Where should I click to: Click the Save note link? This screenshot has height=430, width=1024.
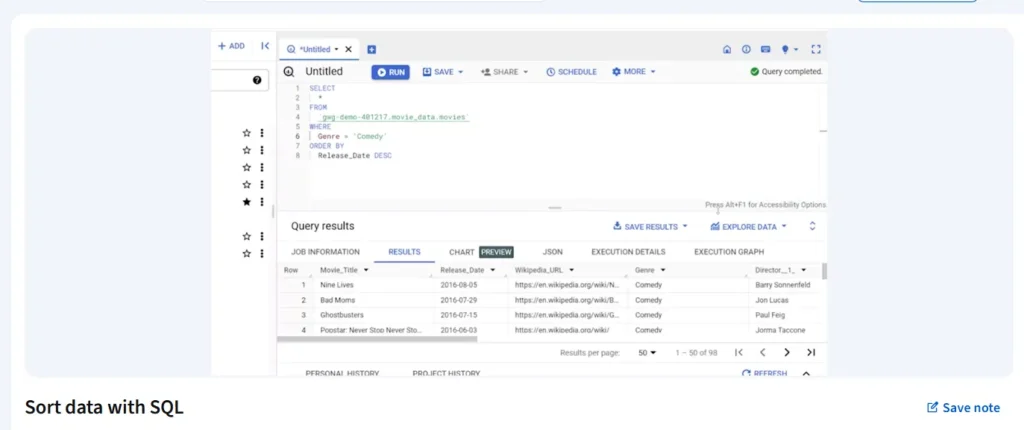[963, 408]
